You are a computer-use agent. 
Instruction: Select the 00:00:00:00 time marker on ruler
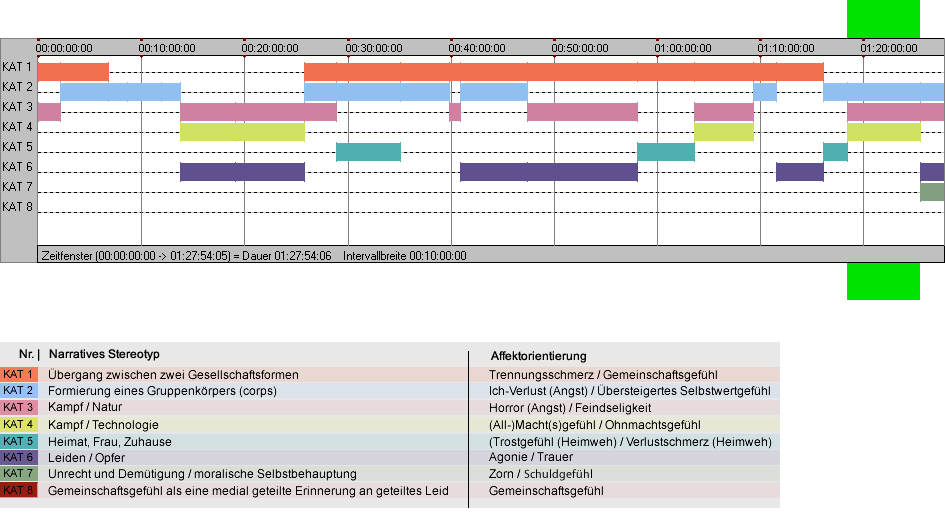64,48
